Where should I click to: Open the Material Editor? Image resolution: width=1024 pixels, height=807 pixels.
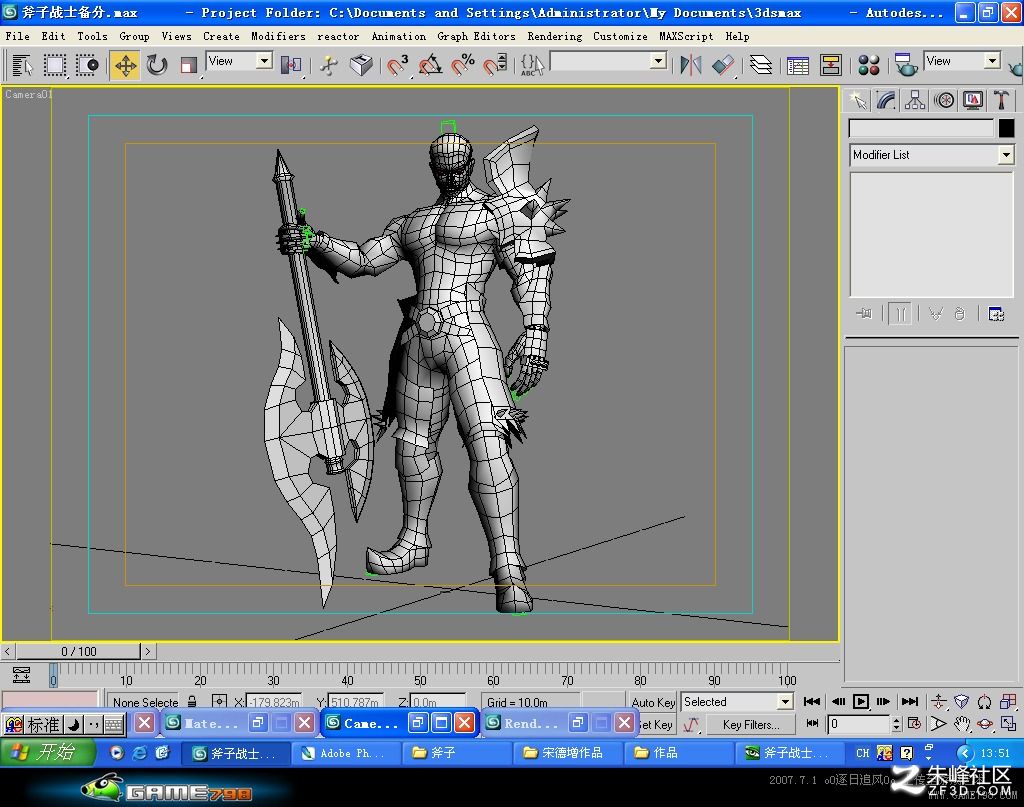[x=869, y=65]
